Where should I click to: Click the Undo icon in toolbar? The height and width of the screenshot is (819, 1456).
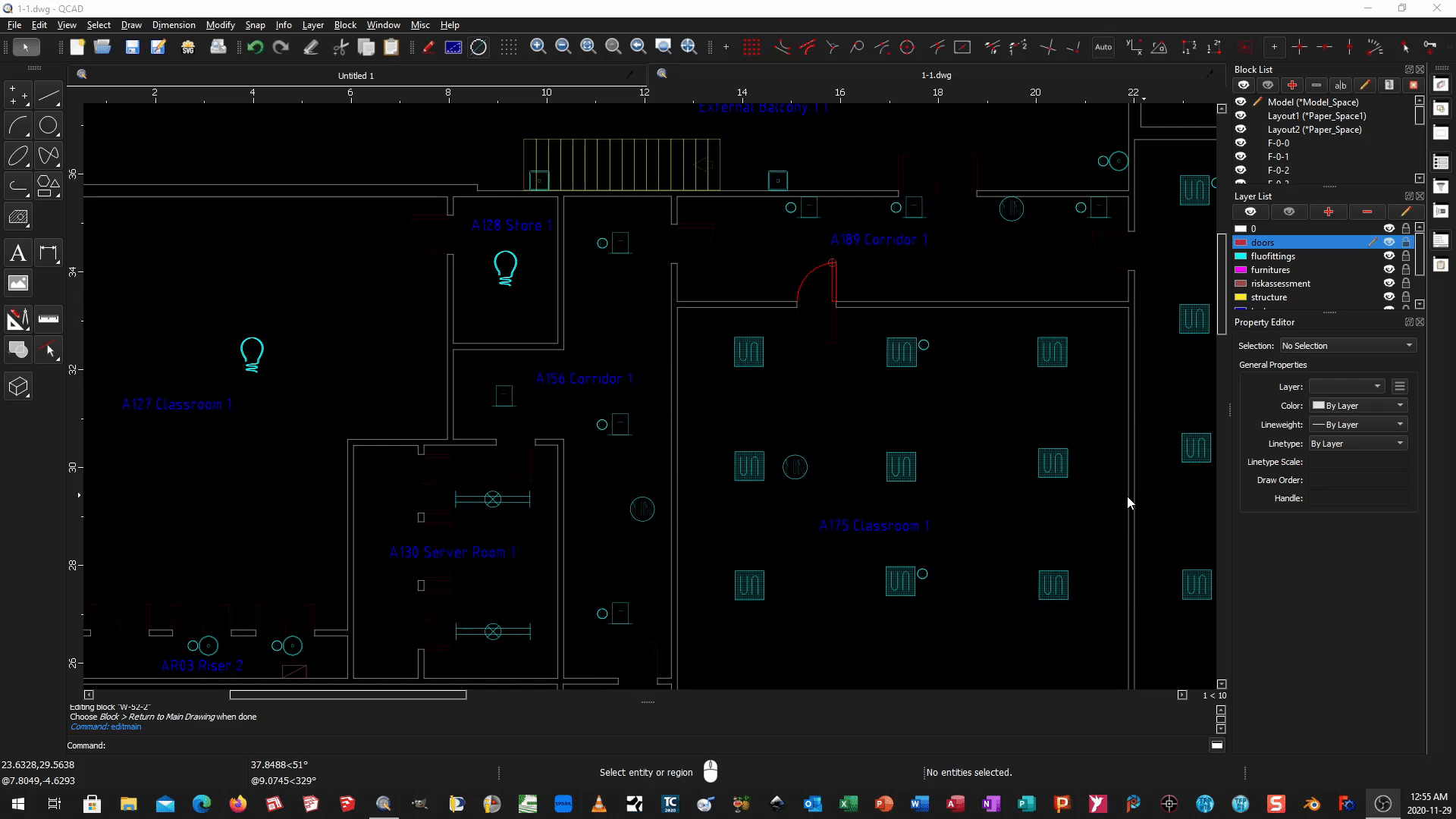[255, 47]
